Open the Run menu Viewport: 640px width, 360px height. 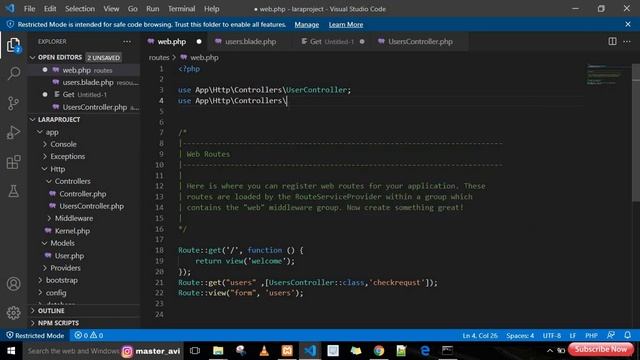153,9
